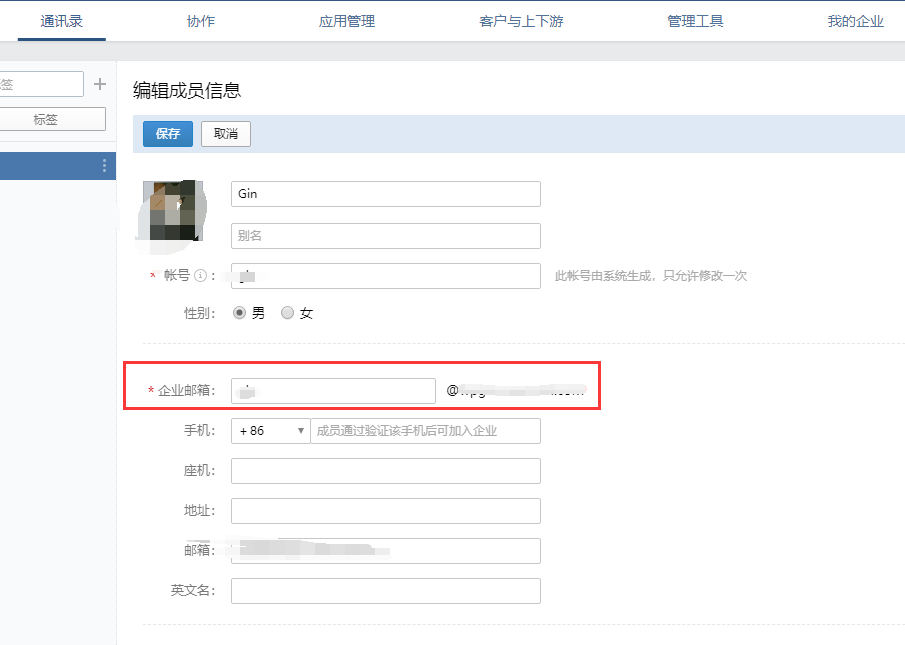The height and width of the screenshot is (645, 905).
Task: Click the 标签 button in sidebar
Action: 46,119
